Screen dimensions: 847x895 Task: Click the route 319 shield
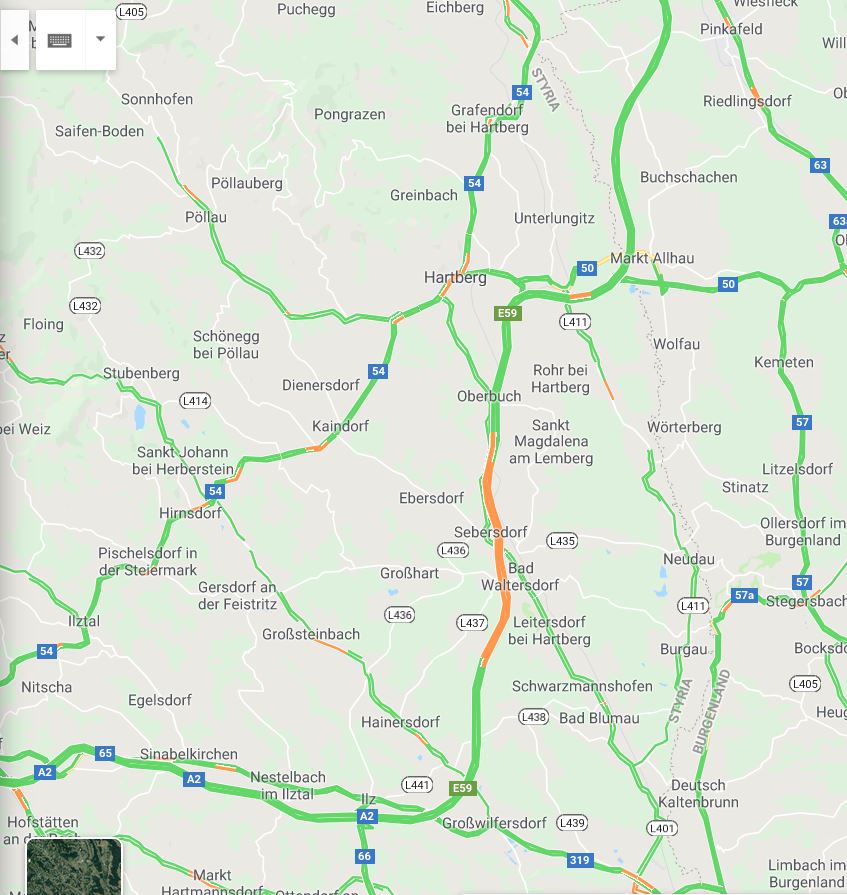click(579, 860)
